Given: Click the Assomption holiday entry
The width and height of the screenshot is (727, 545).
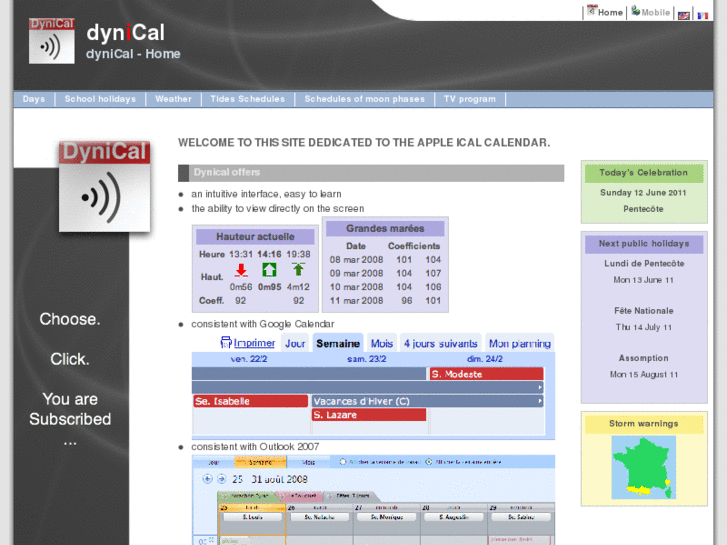Looking at the screenshot, I should 644,358.
